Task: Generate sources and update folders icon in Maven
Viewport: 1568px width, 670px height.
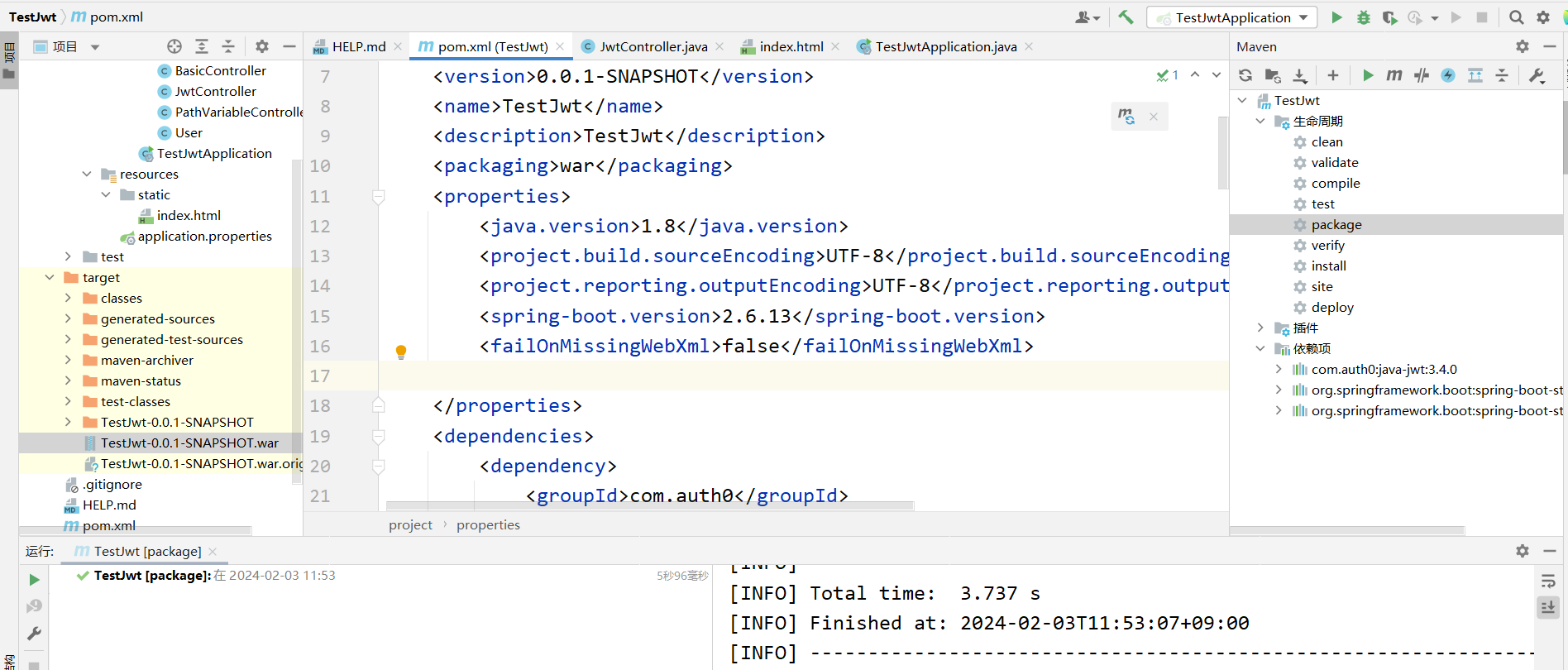Action: pyautogui.click(x=1273, y=75)
